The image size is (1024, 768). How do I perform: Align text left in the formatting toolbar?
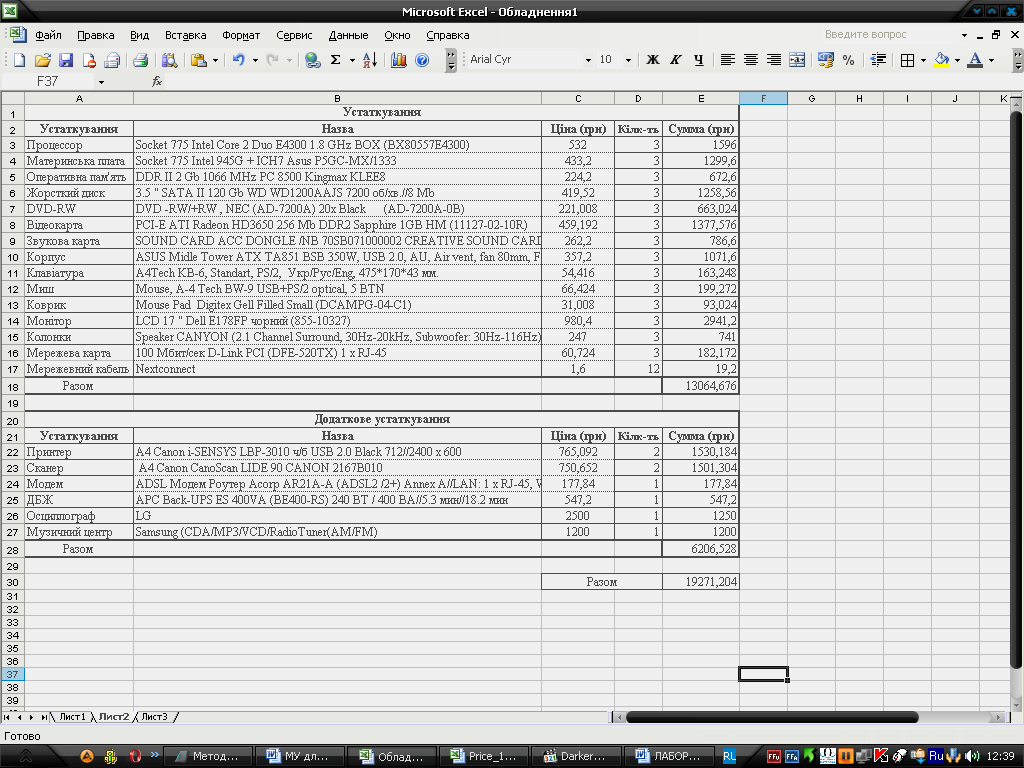[x=727, y=60]
